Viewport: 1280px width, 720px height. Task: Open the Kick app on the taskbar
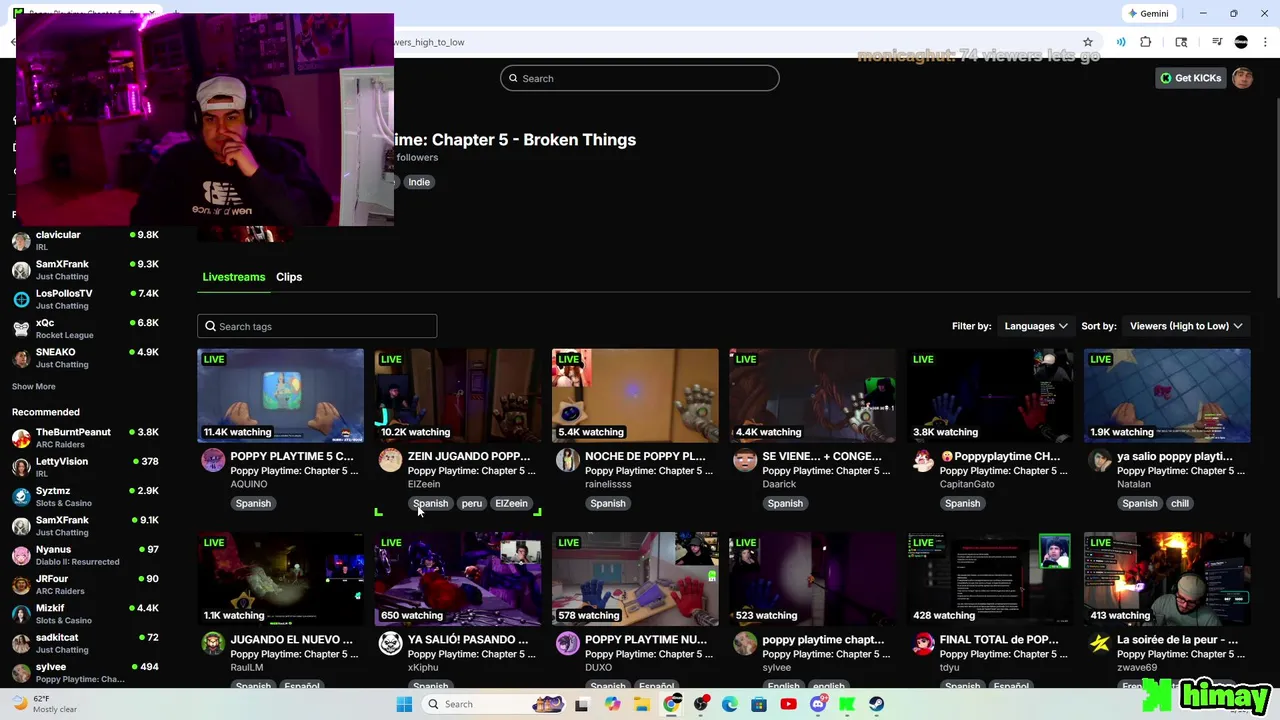point(847,704)
